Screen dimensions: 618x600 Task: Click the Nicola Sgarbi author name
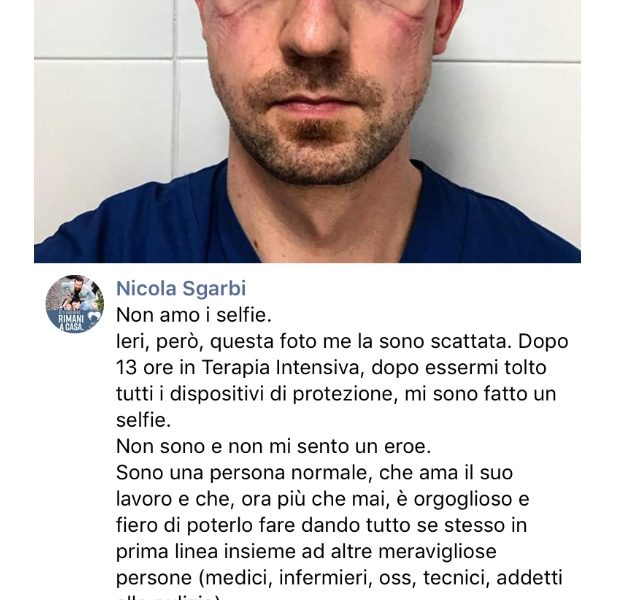coord(181,288)
